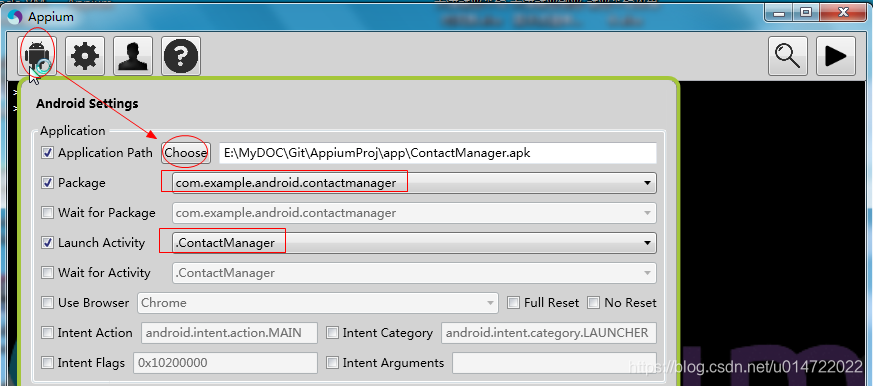Uncheck the Package checkbox
873x386 pixels.
[x=48, y=183]
